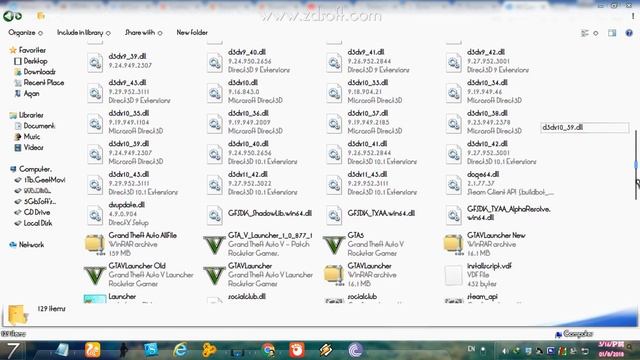Select file name d3dx10_38.dll

coord(487,113)
